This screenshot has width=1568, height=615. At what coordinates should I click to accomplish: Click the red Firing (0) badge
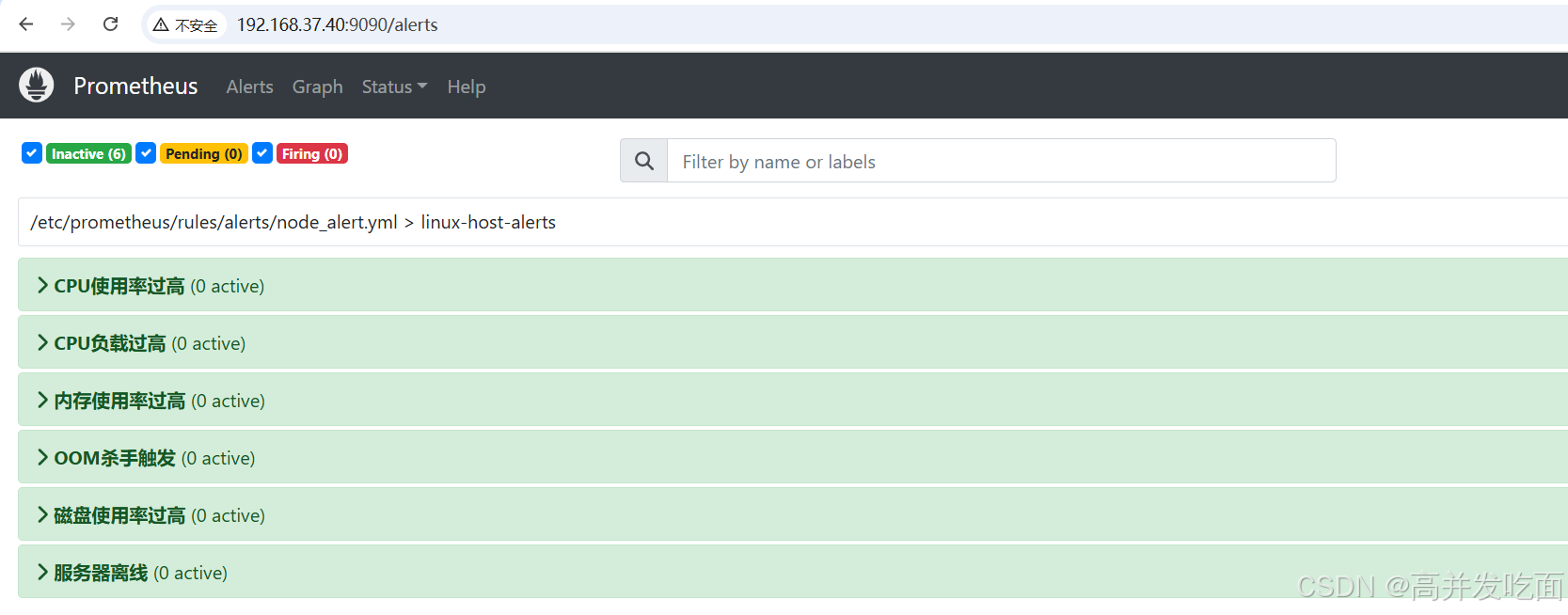[x=312, y=153]
